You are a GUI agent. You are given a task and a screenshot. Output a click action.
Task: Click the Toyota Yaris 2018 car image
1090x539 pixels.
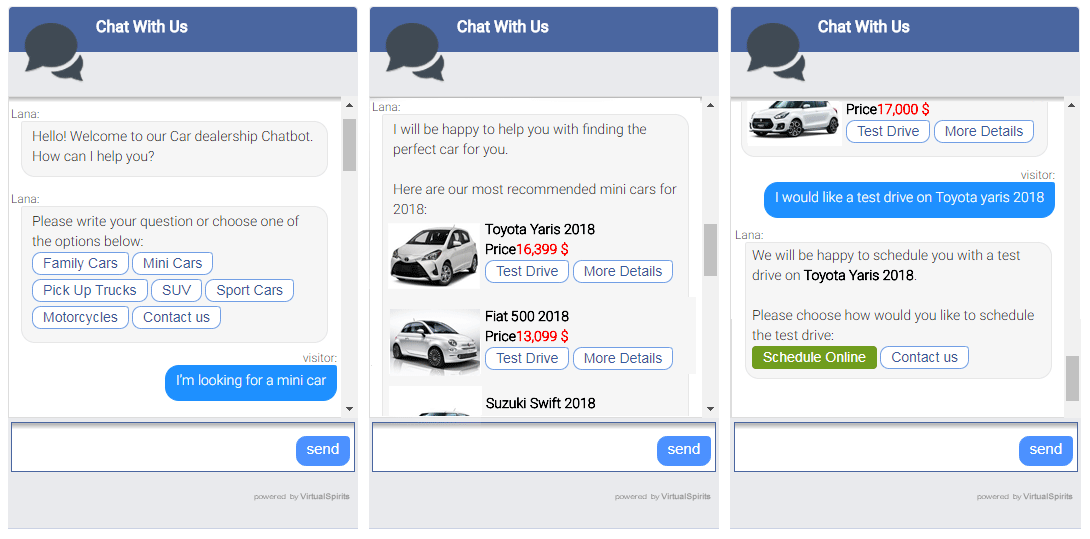pyautogui.click(x=433, y=256)
